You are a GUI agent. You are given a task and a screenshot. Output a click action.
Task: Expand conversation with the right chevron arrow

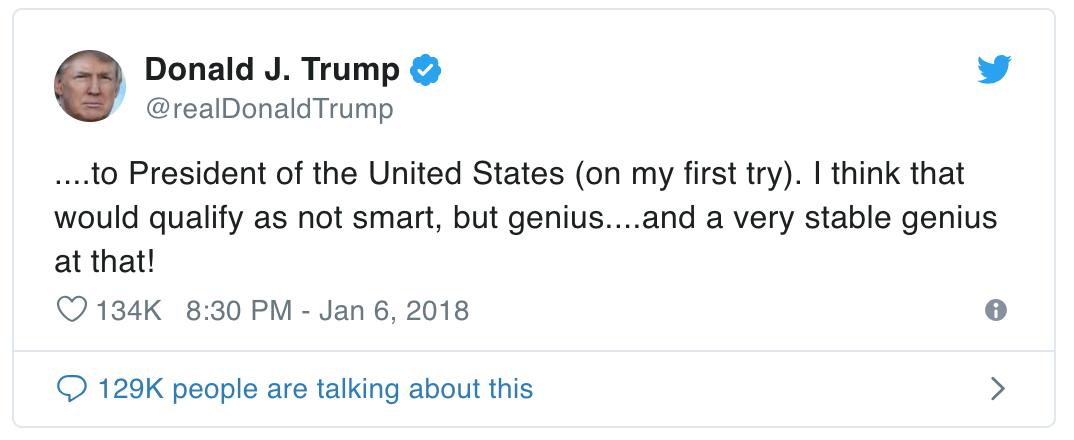[x=996, y=388]
